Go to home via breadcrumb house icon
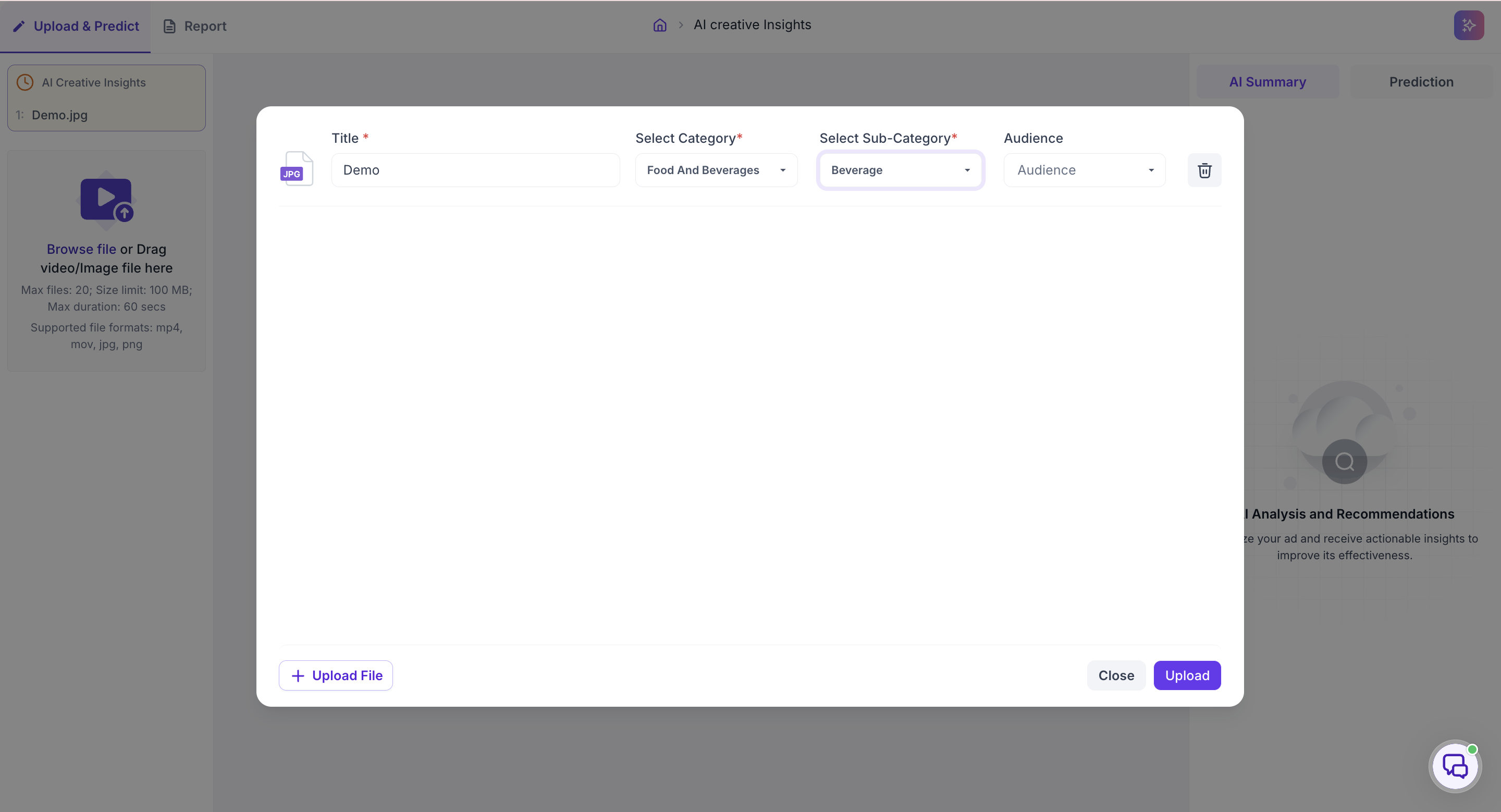The height and width of the screenshot is (812, 1501). 660,25
